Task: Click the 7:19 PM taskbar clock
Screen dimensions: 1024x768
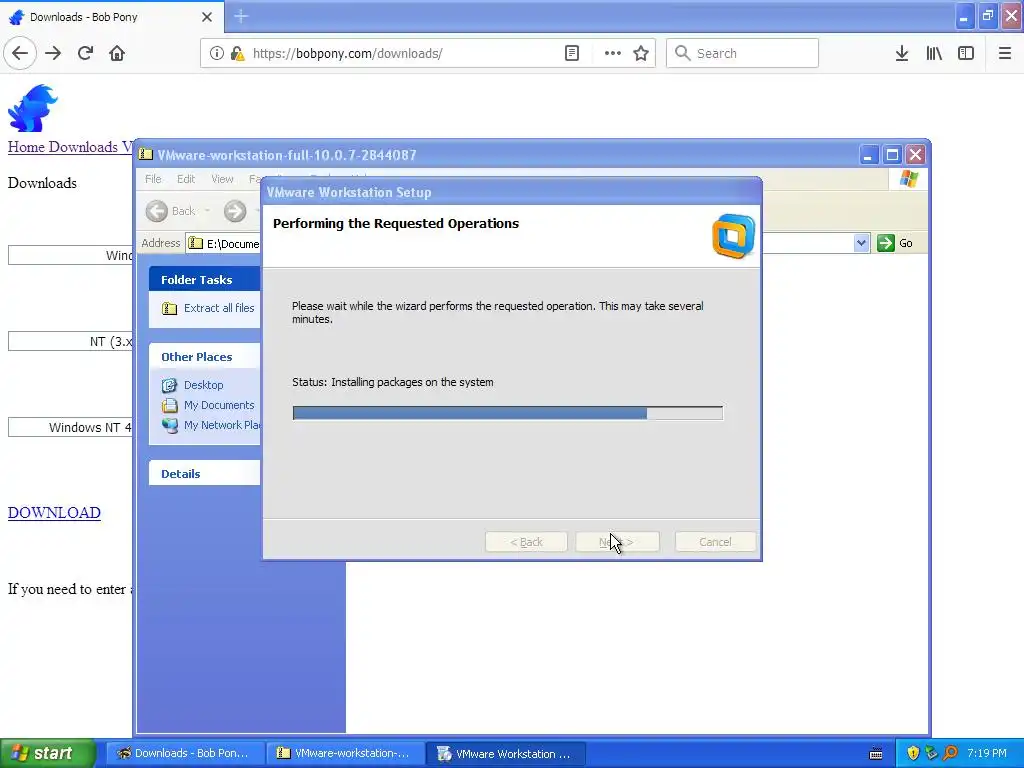Action: tap(987, 753)
